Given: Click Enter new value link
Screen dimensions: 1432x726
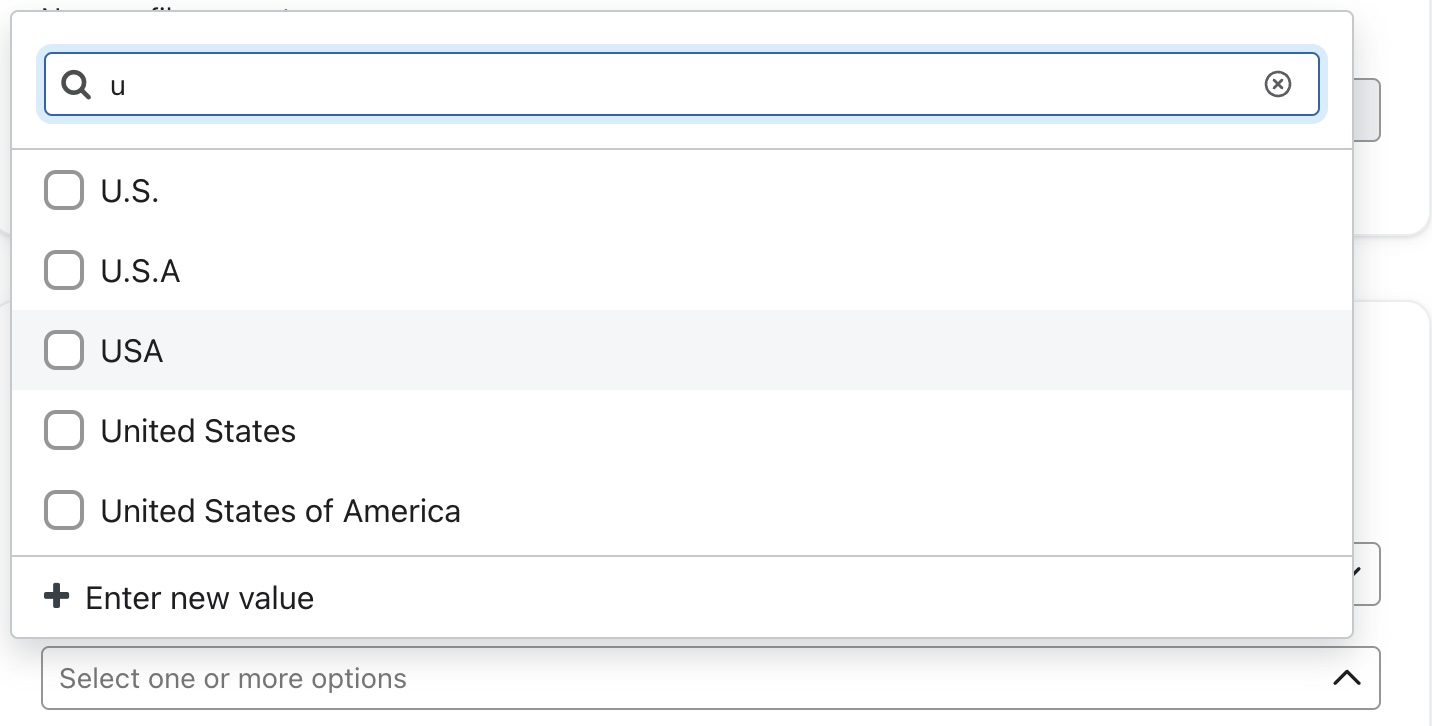Looking at the screenshot, I should (x=199, y=598).
